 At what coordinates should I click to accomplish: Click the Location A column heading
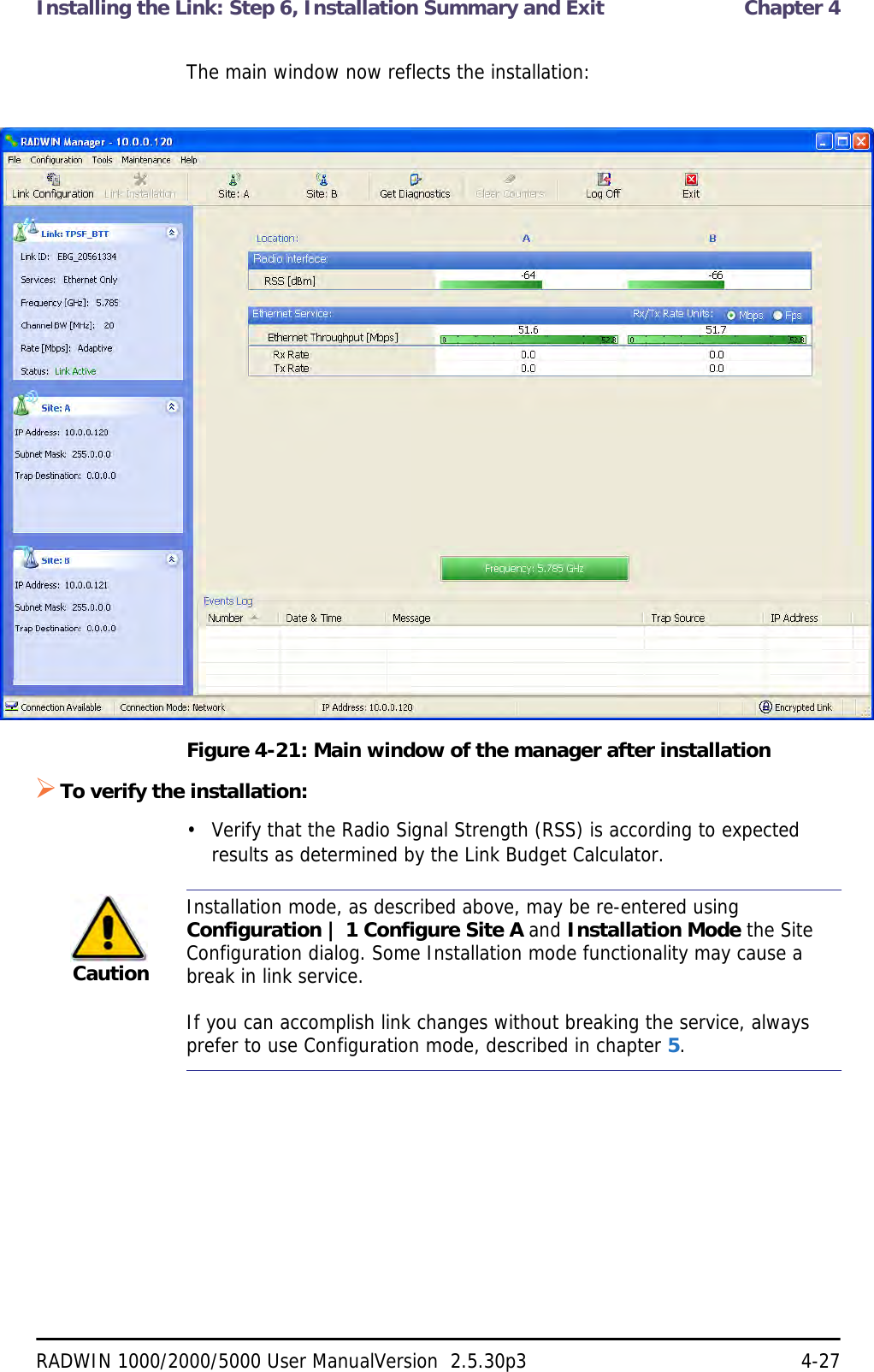527,239
